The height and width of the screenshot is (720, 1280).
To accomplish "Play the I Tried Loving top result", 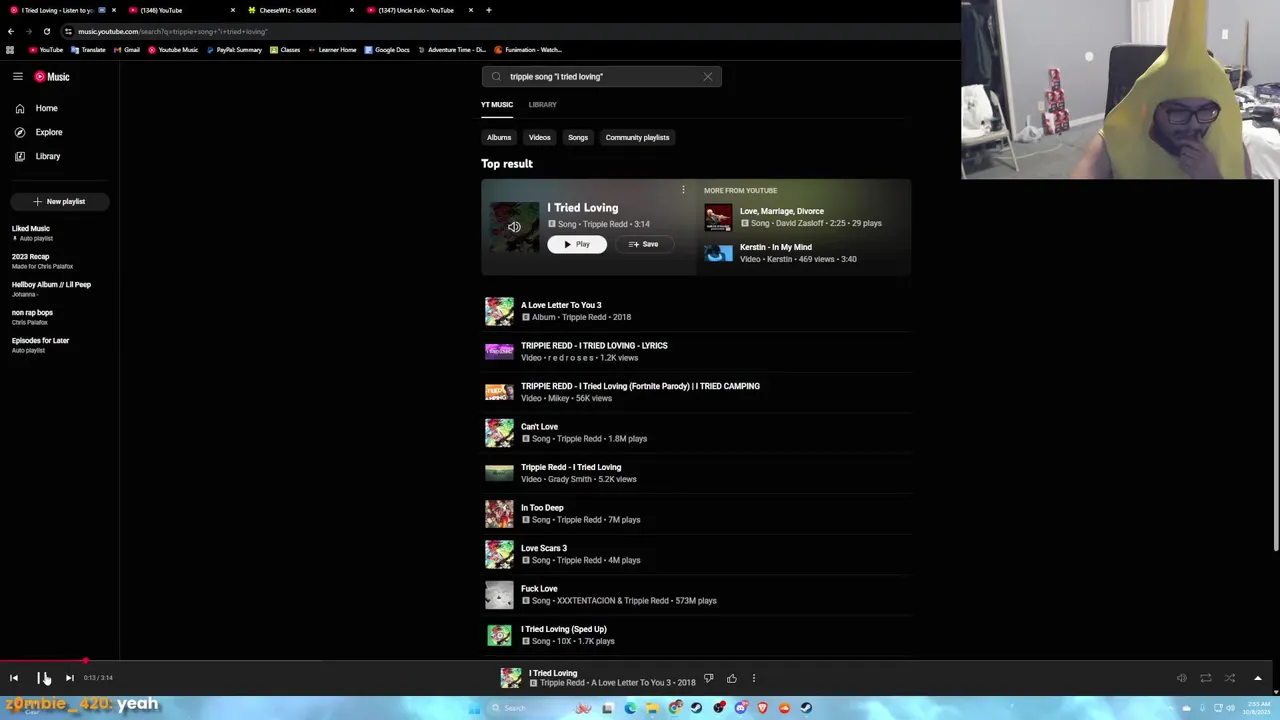I will click(577, 244).
